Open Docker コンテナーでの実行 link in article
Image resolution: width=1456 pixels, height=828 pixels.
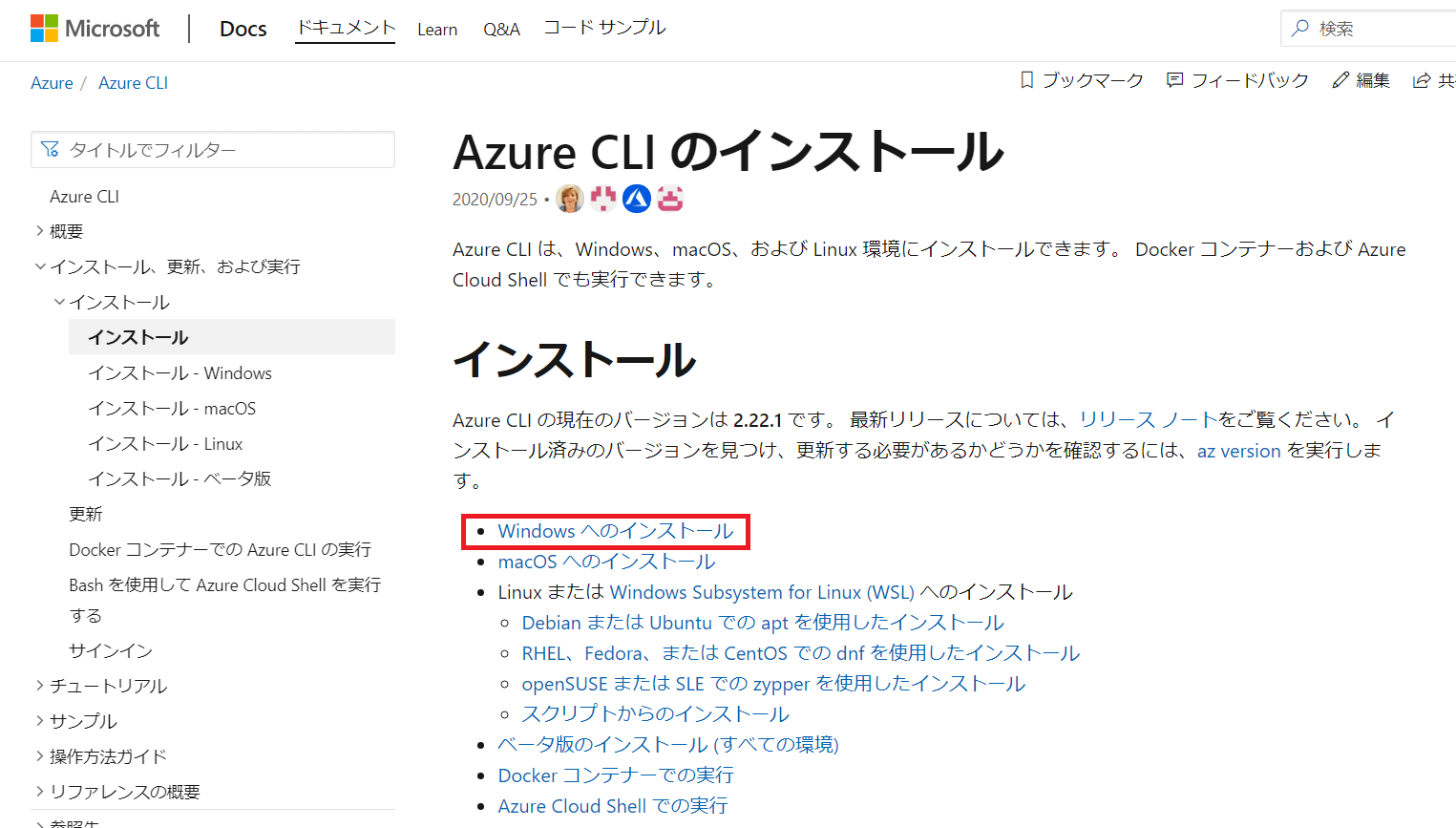[616, 775]
